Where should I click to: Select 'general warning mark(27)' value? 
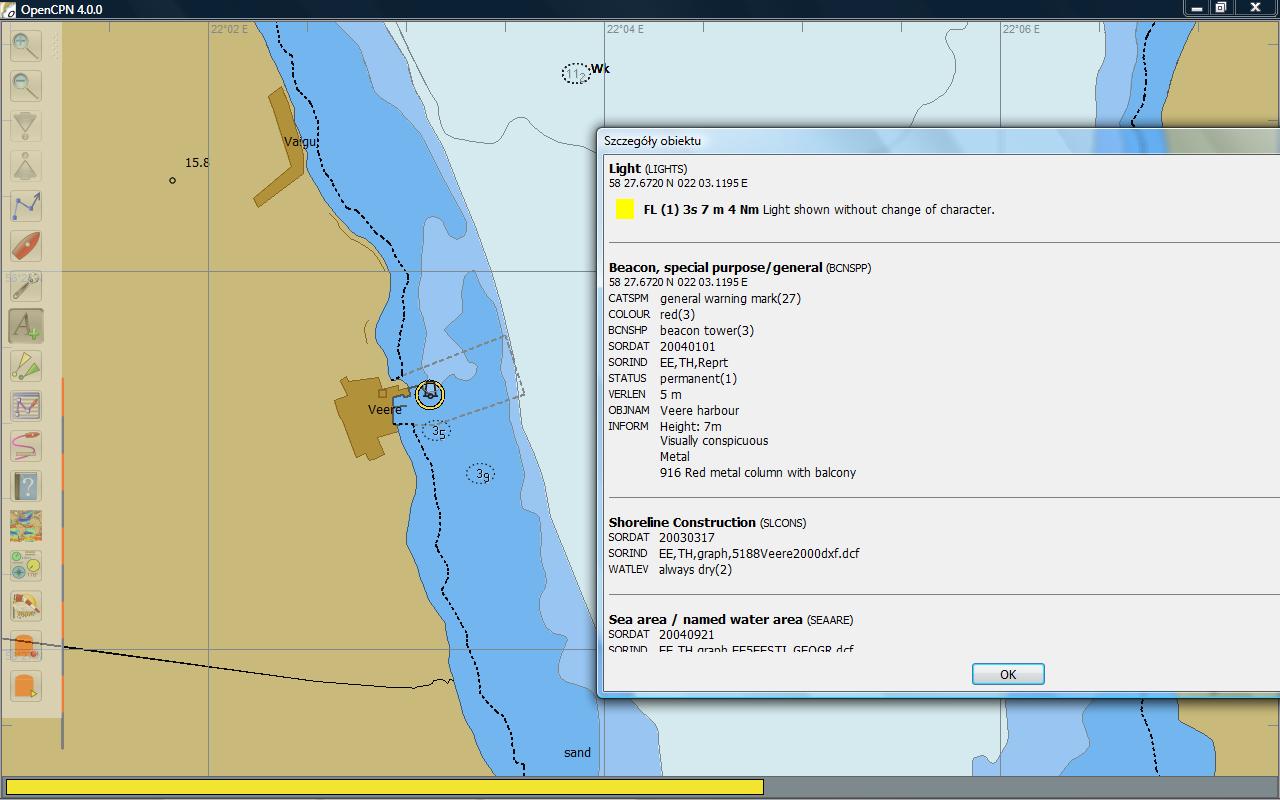[730, 298]
